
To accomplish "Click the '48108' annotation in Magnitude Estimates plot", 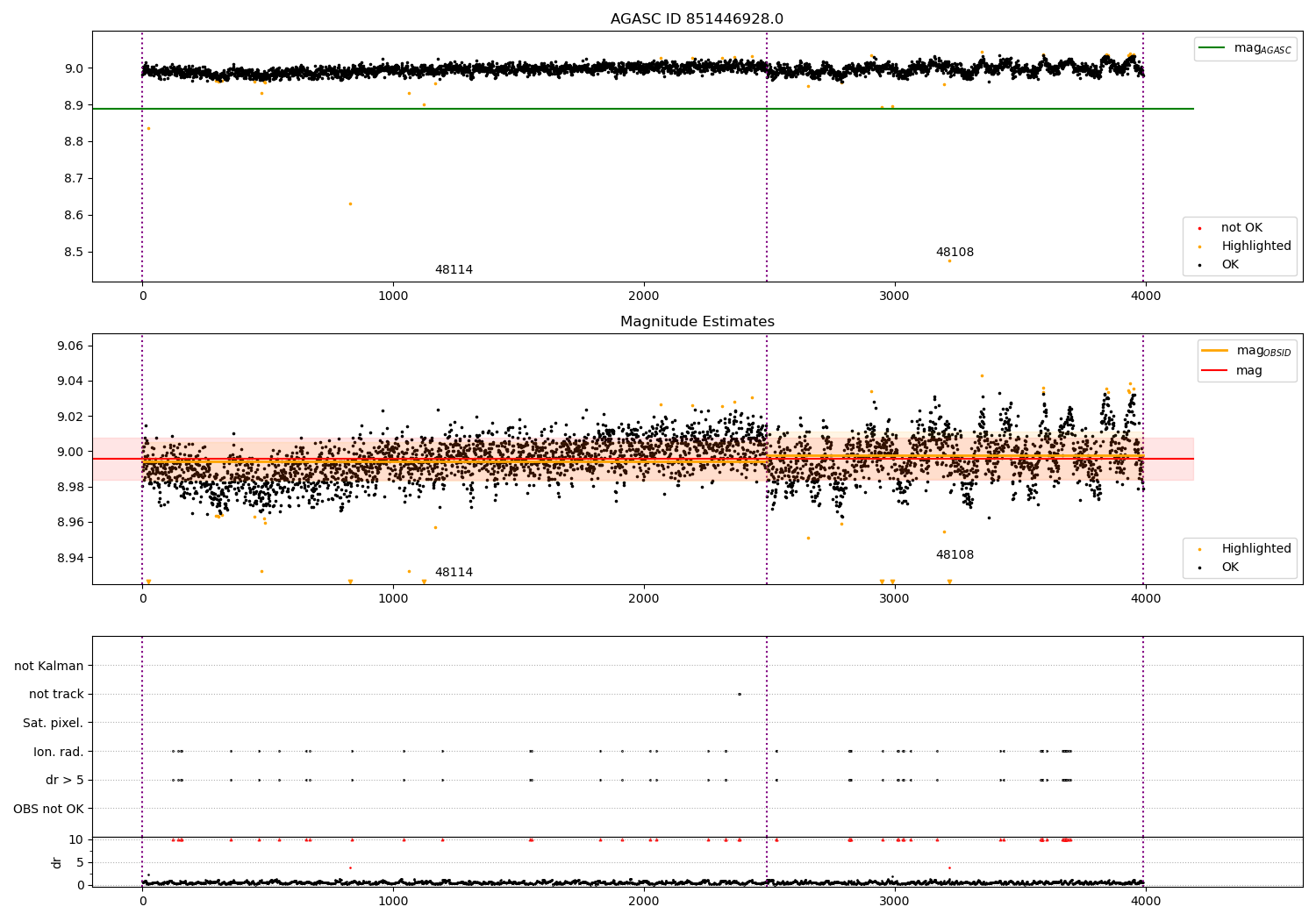I will [955, 555].
